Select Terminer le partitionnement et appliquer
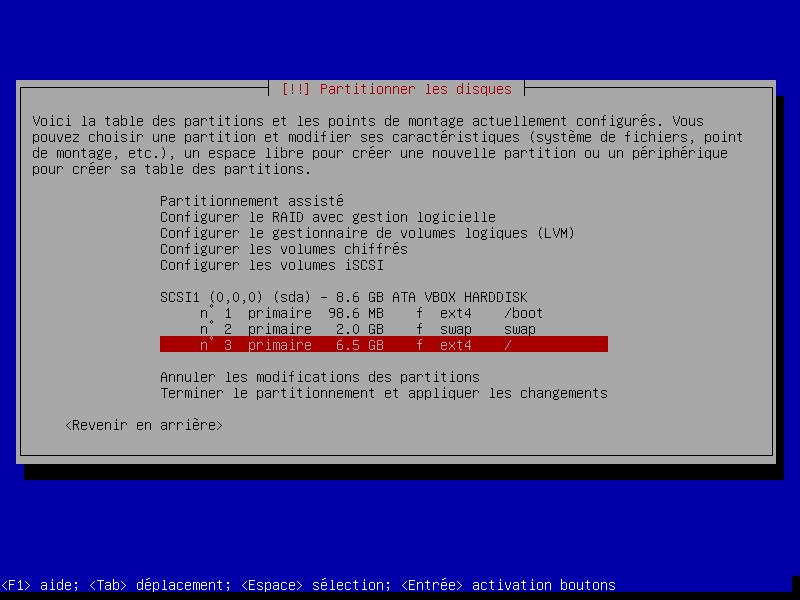Screen dimensions: 800x600 click(x=383, y=393)
